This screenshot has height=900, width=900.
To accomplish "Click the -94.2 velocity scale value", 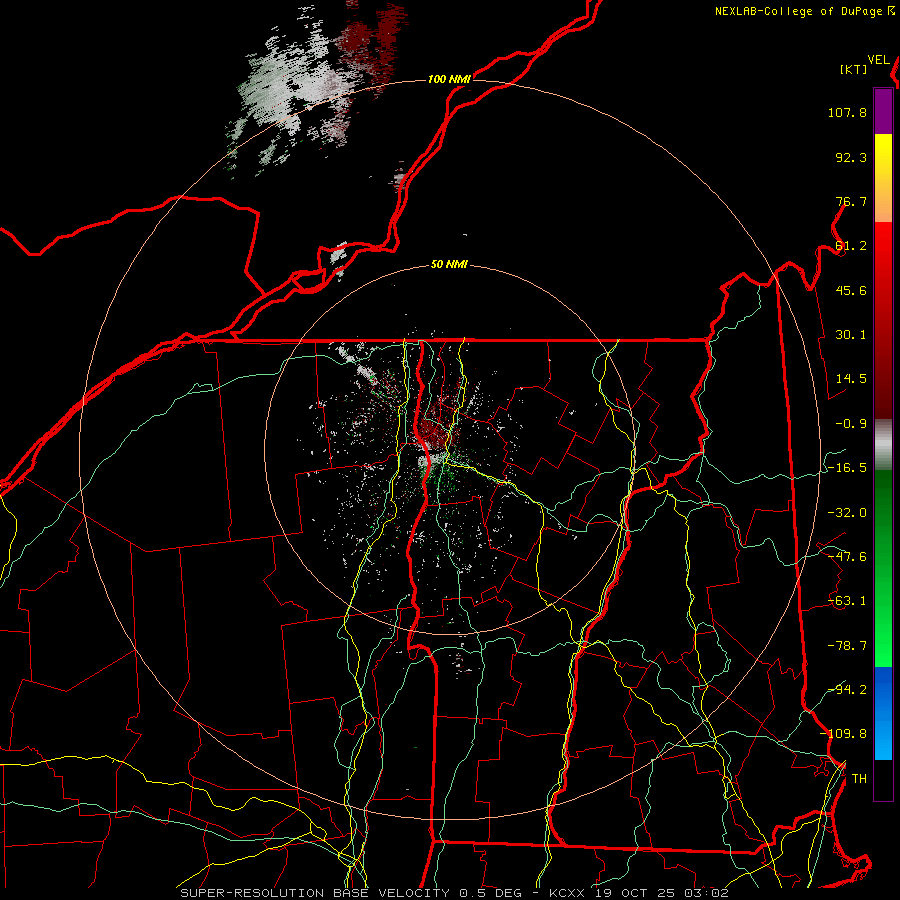I will [x=847, y=689].
